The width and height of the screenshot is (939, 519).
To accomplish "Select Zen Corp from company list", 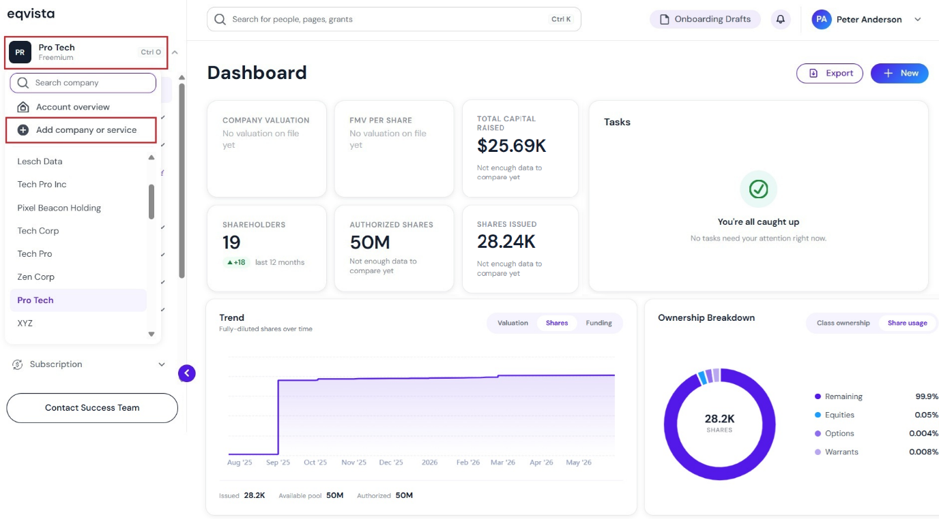I will click(x=36, y=277).
